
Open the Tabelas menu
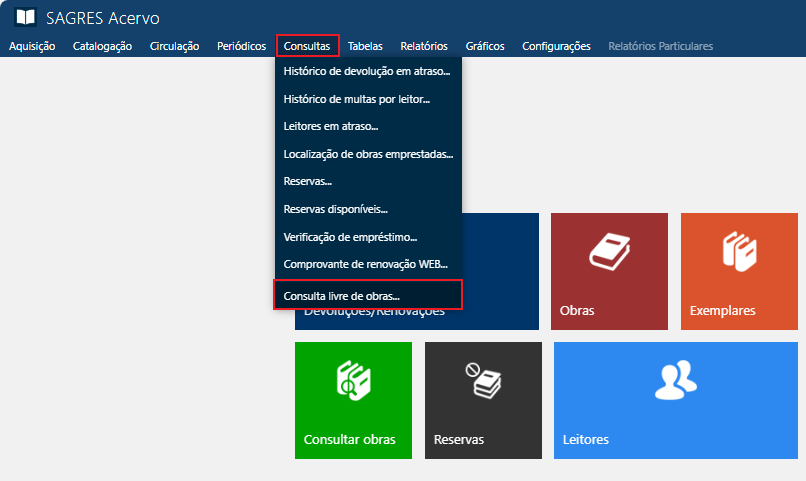[x=365, y=46]
